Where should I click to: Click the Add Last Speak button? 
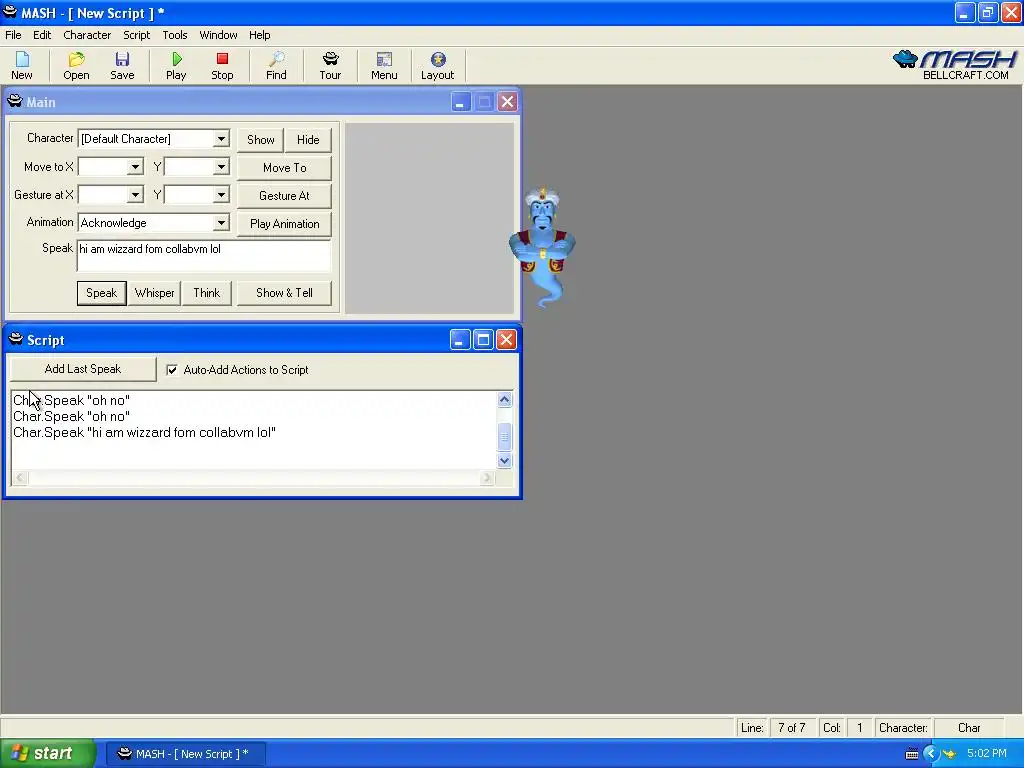click(x=83, y=369)
